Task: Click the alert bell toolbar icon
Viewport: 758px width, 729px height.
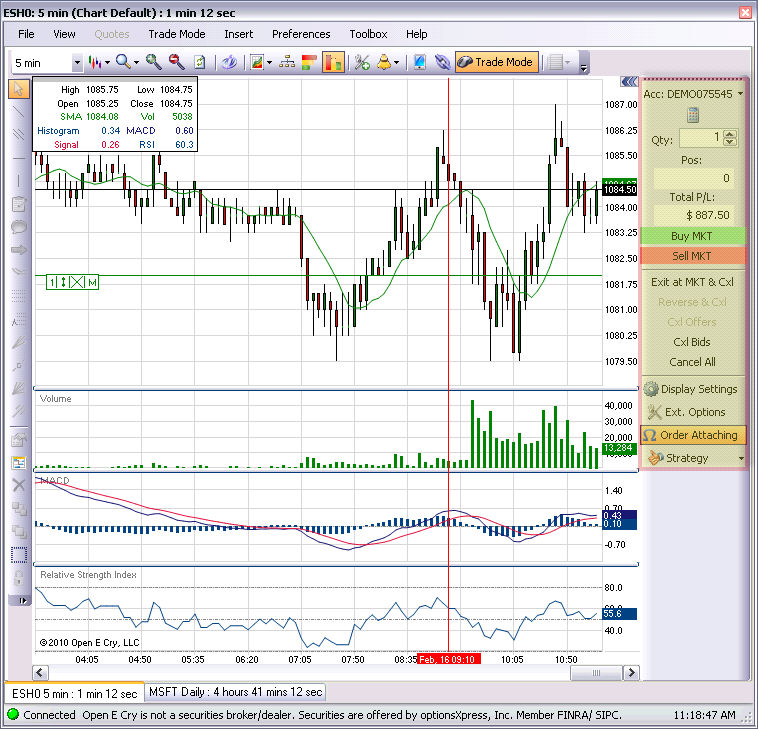Action: coord(384,62)
